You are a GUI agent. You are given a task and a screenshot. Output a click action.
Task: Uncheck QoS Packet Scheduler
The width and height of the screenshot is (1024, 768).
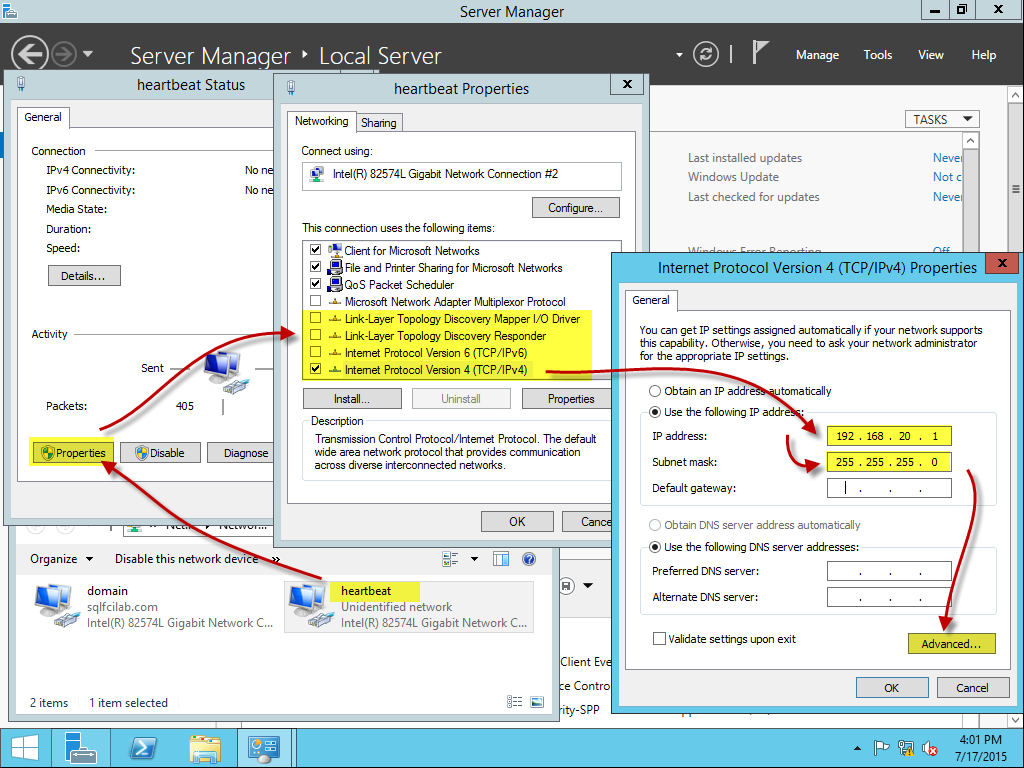315,284
